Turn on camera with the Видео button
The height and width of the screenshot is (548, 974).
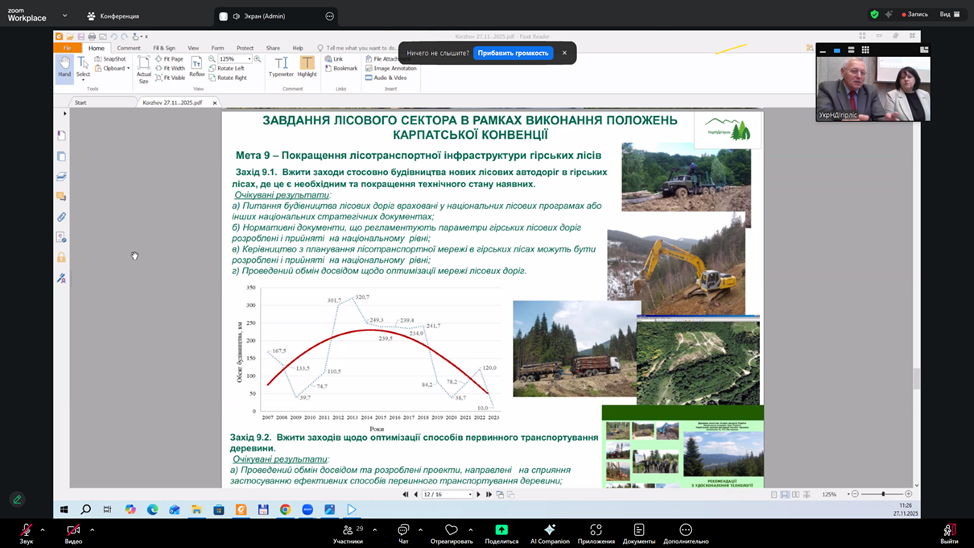(73, 530)
